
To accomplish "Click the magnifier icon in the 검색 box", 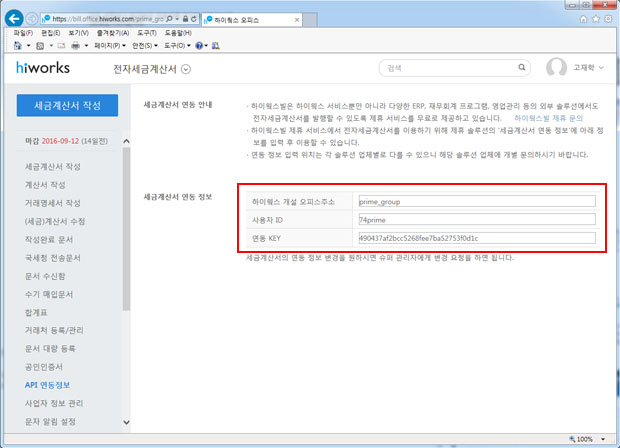I will tap(522, 68).
